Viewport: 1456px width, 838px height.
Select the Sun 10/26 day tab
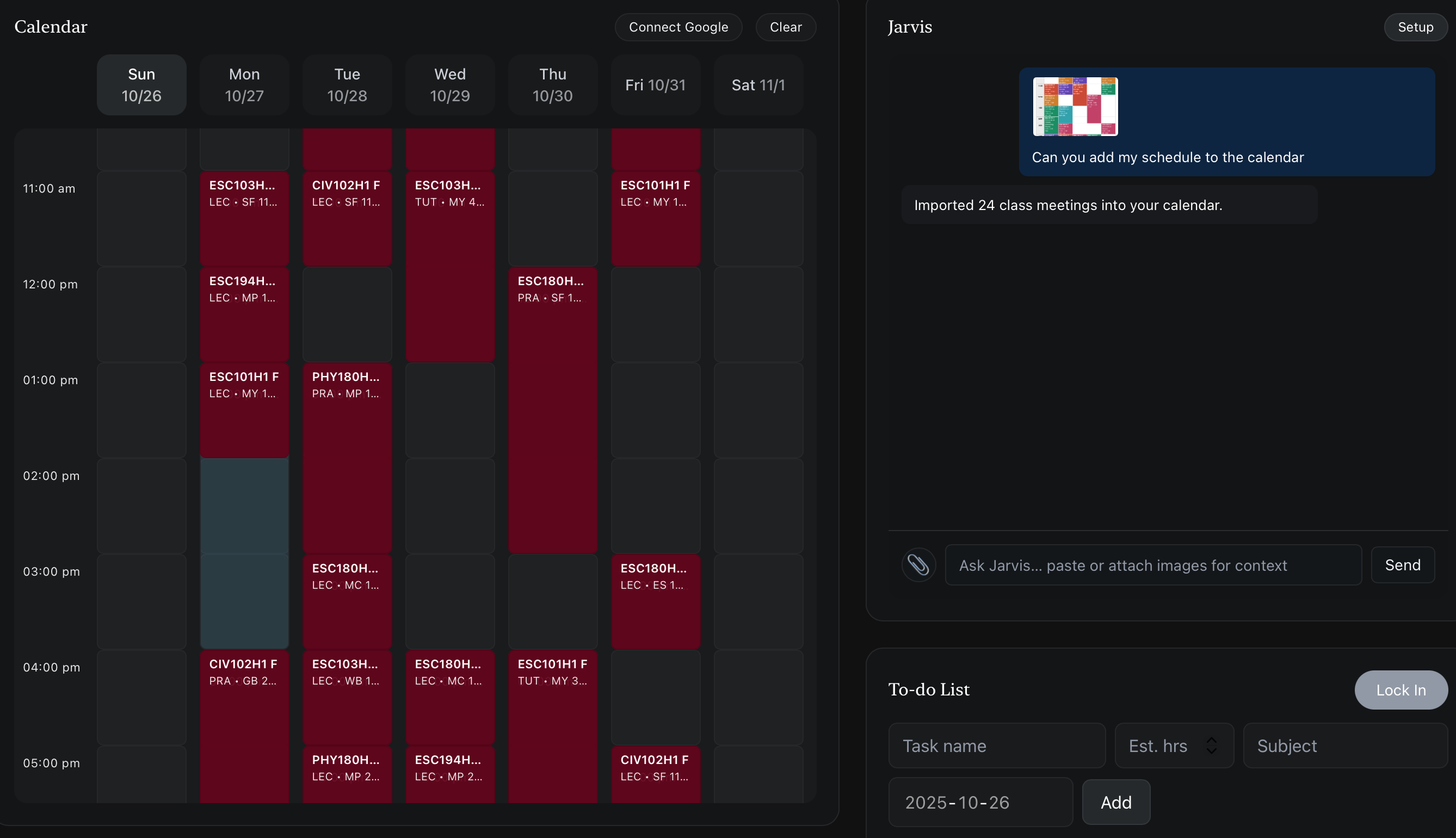[141, 85]
